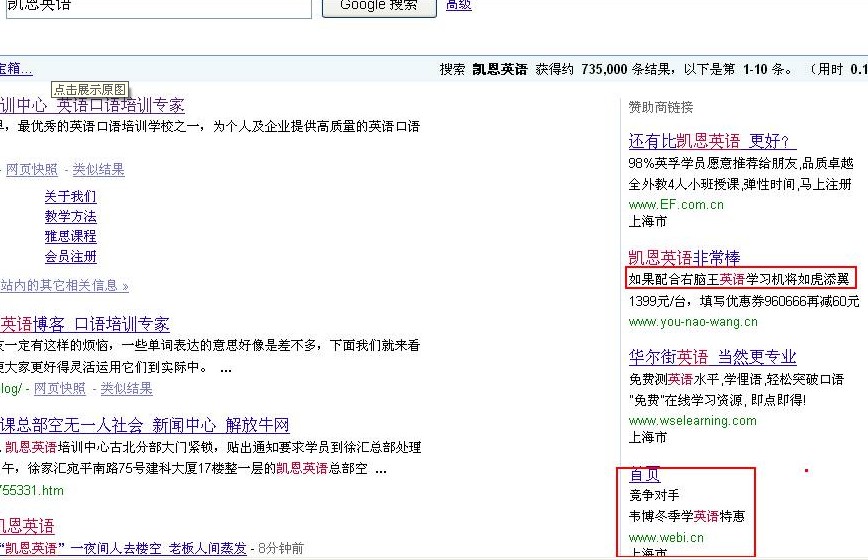Open ad title 凯恩英语非常棒
The width and height of the screenshot is (868, 560).
tap(684, 258)
